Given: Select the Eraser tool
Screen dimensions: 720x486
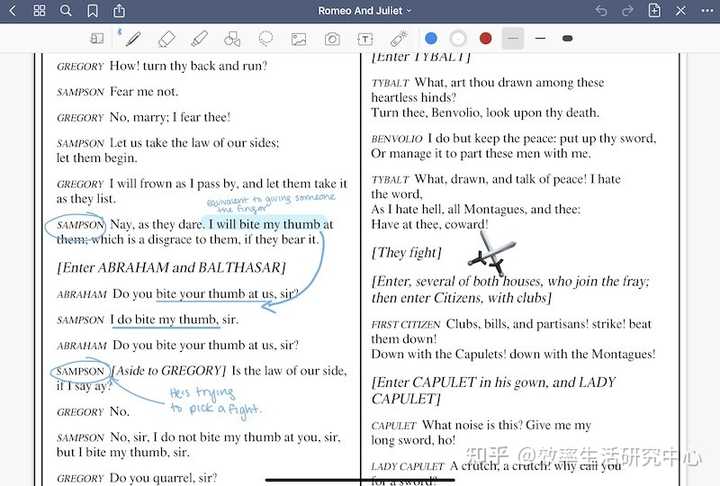Looking at the screenshot, I should 166,39.
